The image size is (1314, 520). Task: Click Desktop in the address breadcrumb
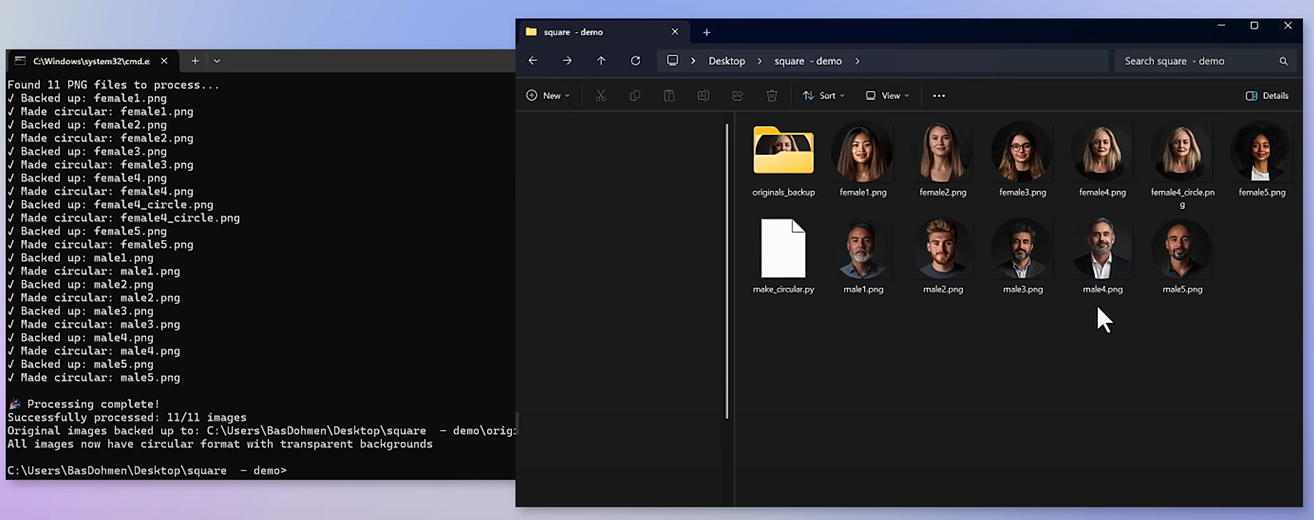click(726, 61)
